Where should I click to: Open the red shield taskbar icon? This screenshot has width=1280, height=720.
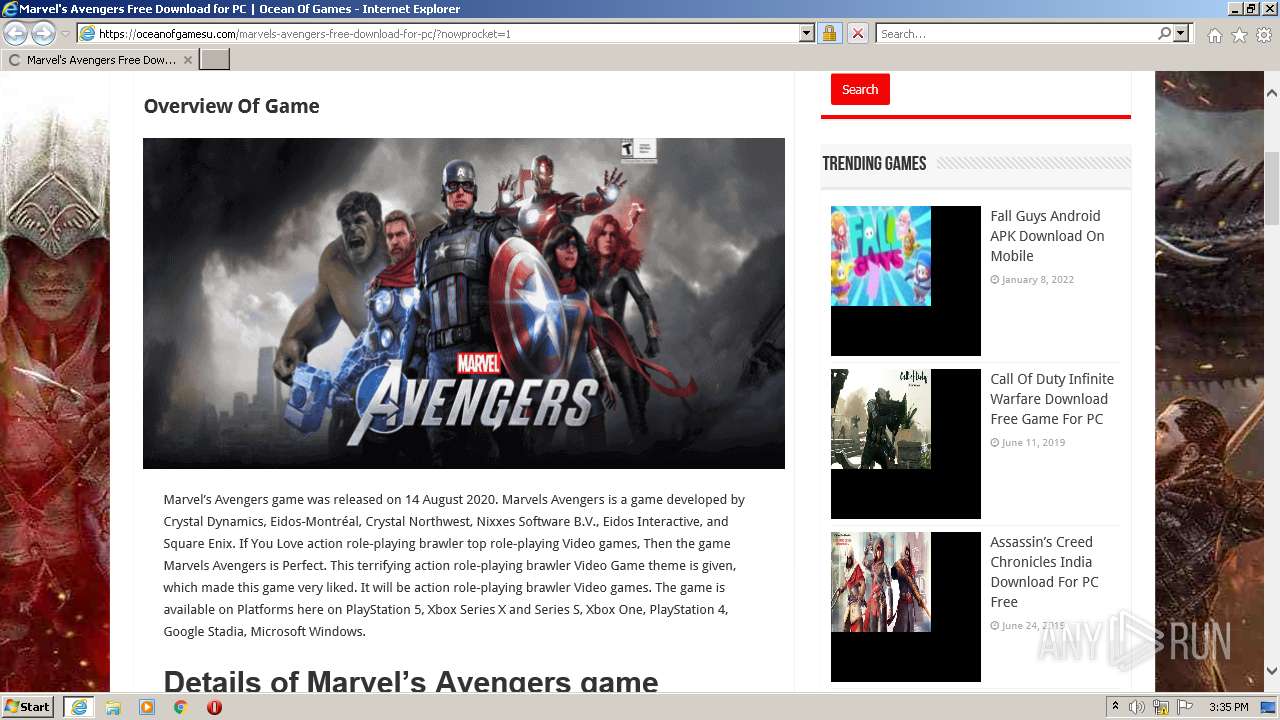coord(214,707)
